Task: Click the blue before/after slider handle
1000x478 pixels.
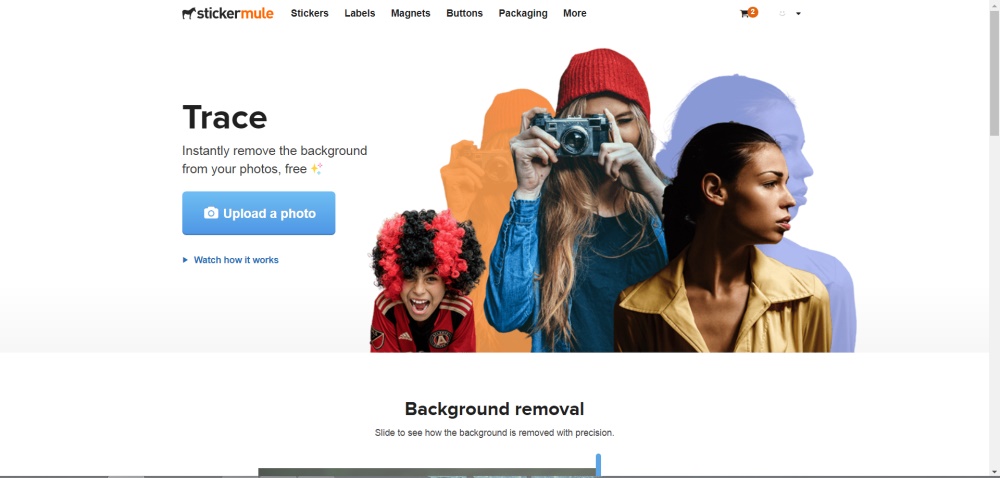Action: point(598,465)
